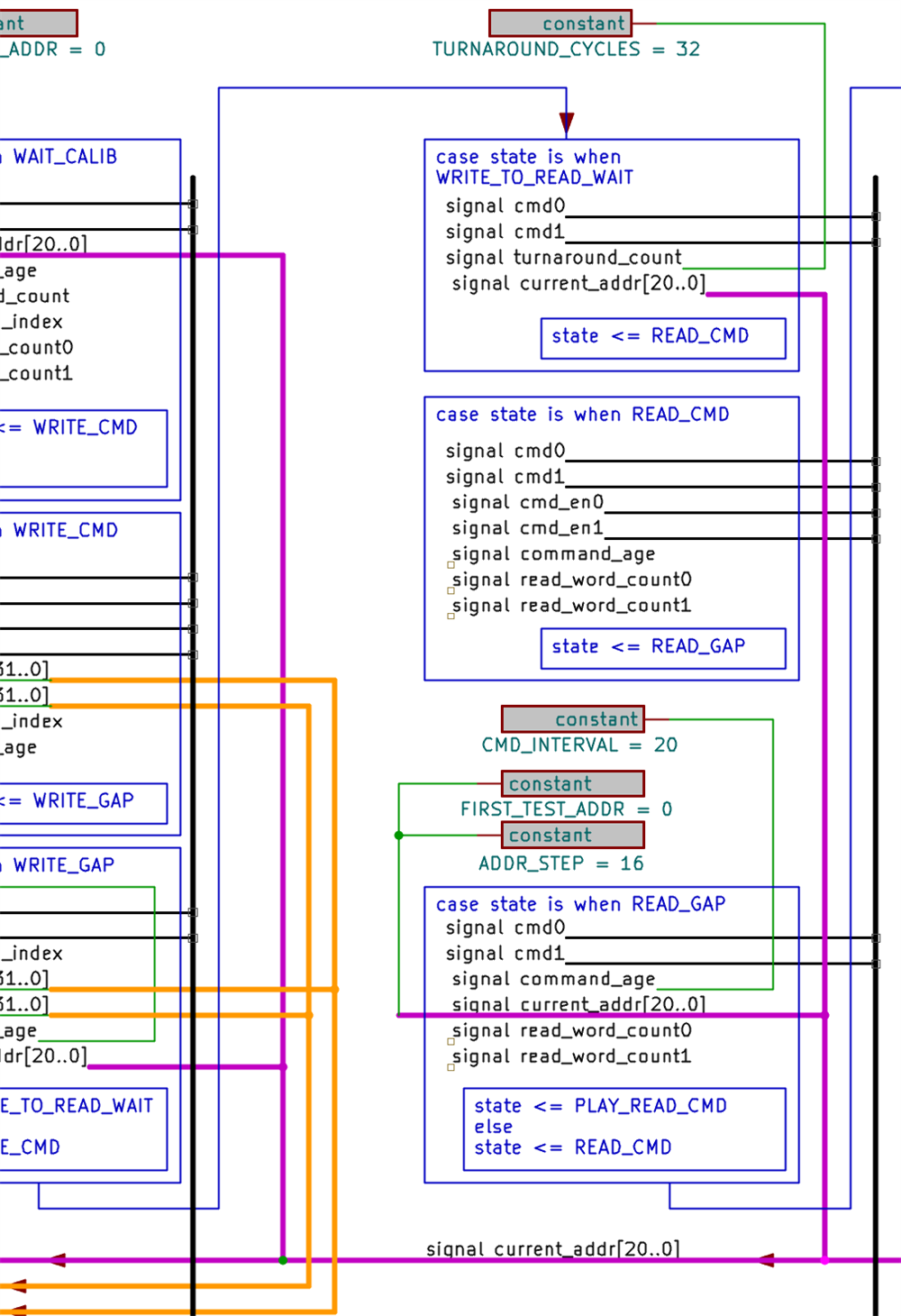Click the "signal turnaround_count" label
Screen dimensions: 901x1316
pos(564,258)
